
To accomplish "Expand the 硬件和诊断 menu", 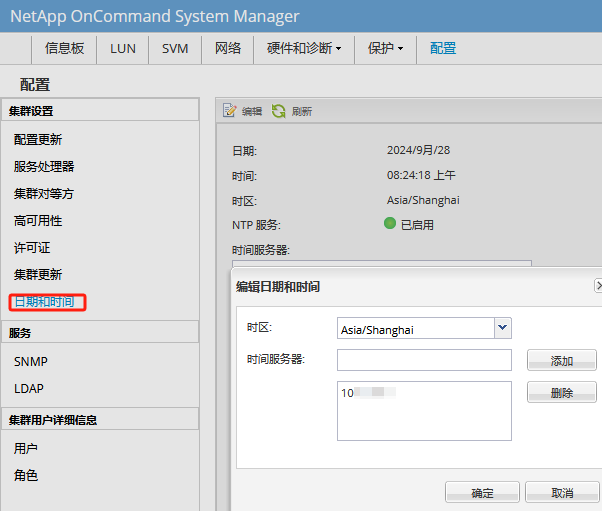I will tap(304, 48).
